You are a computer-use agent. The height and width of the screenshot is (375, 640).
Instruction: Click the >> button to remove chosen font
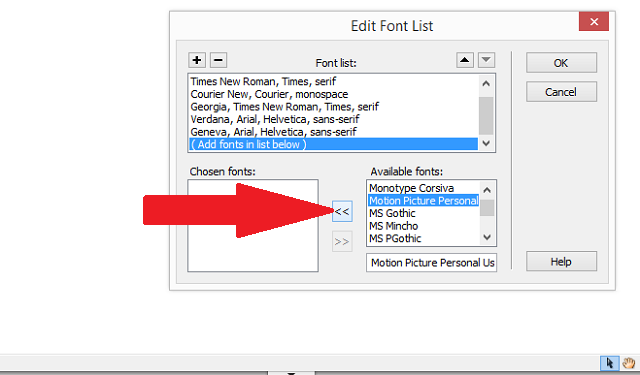point(342,242)
